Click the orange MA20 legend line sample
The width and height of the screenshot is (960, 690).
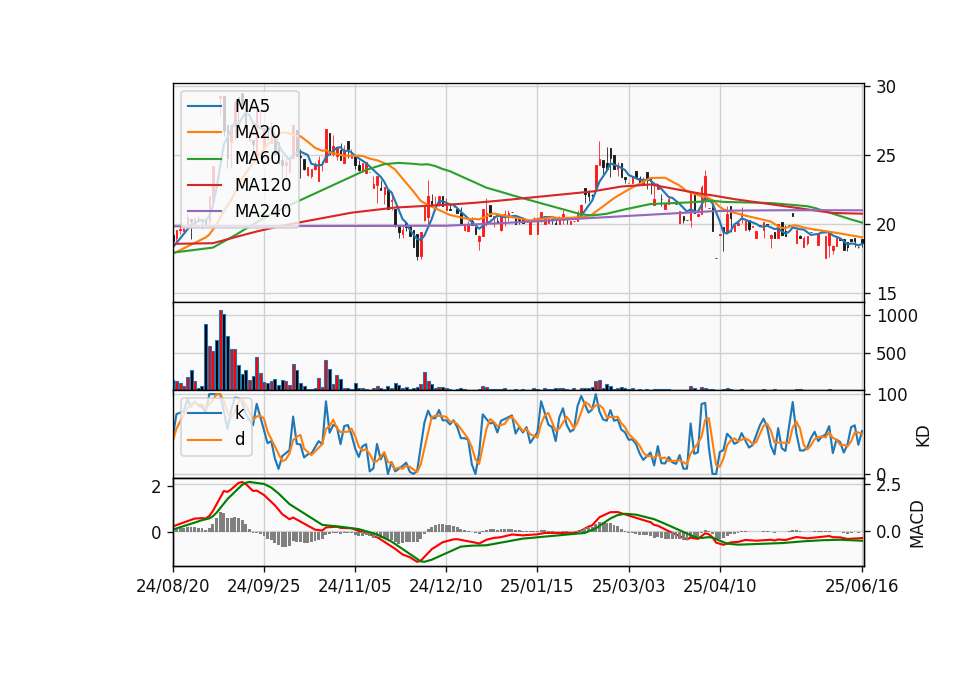204,132
